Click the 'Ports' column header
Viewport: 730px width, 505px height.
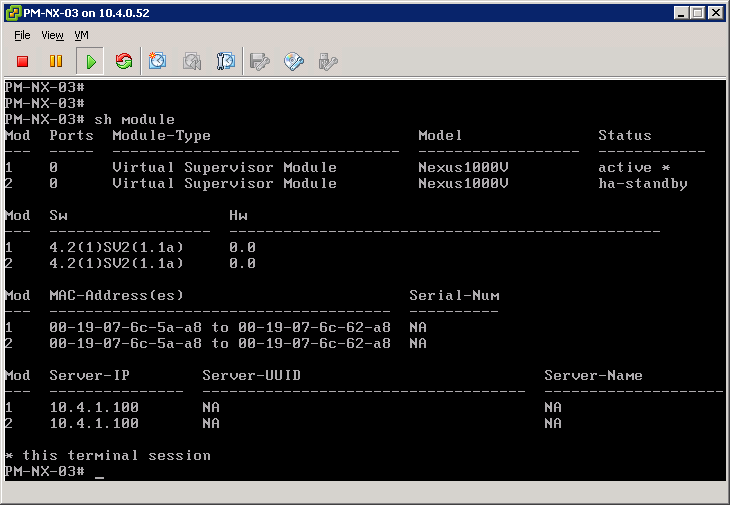72,135
